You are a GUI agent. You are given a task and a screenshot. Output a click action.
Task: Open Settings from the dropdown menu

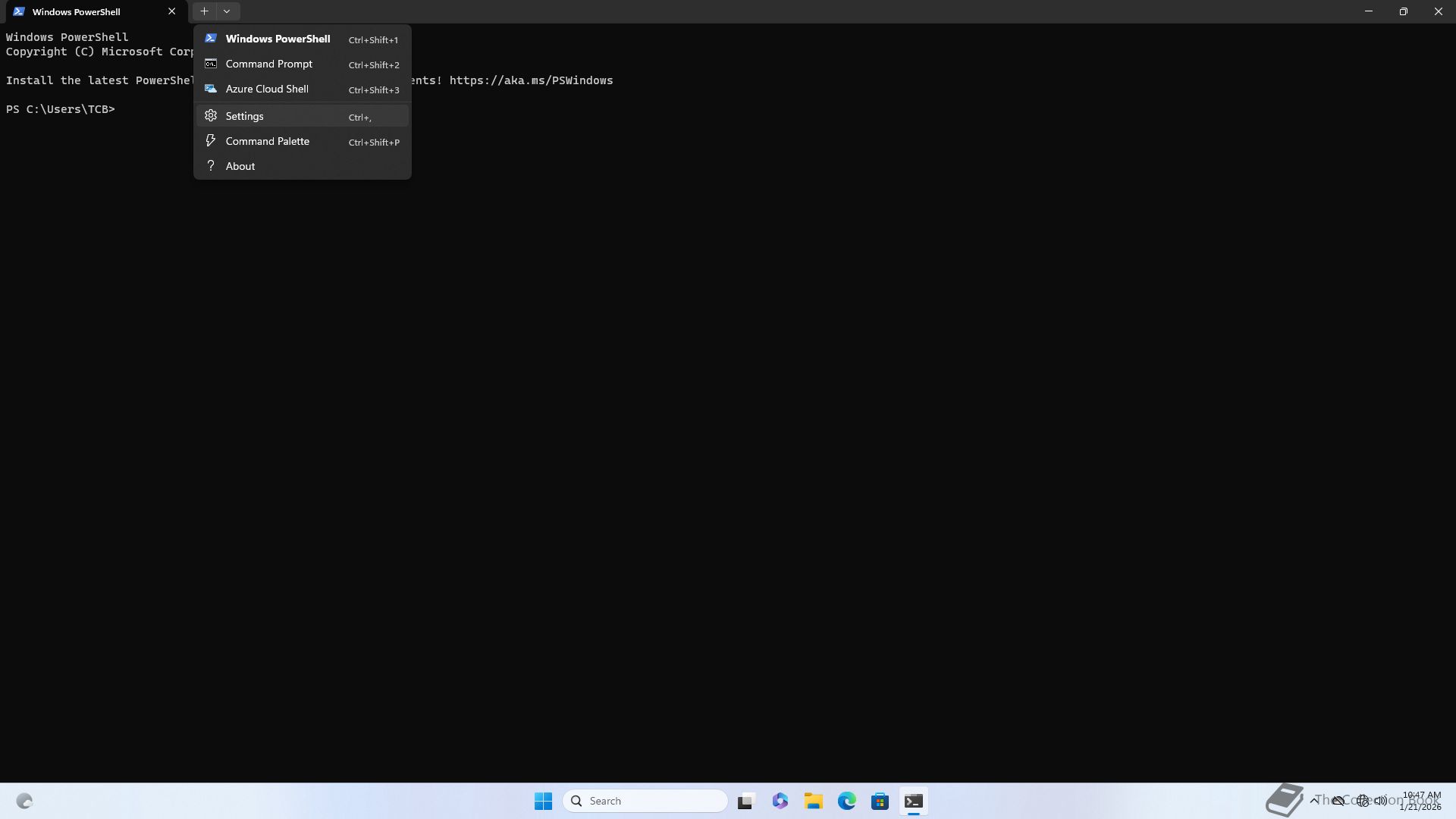(244, 116)
